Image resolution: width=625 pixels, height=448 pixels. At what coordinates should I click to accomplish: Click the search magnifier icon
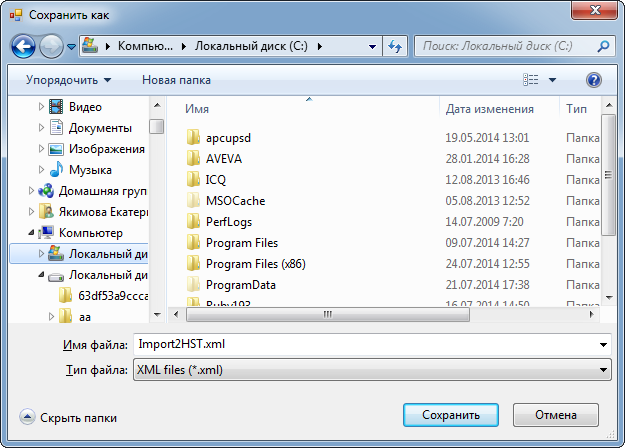(x=602, y=46)
